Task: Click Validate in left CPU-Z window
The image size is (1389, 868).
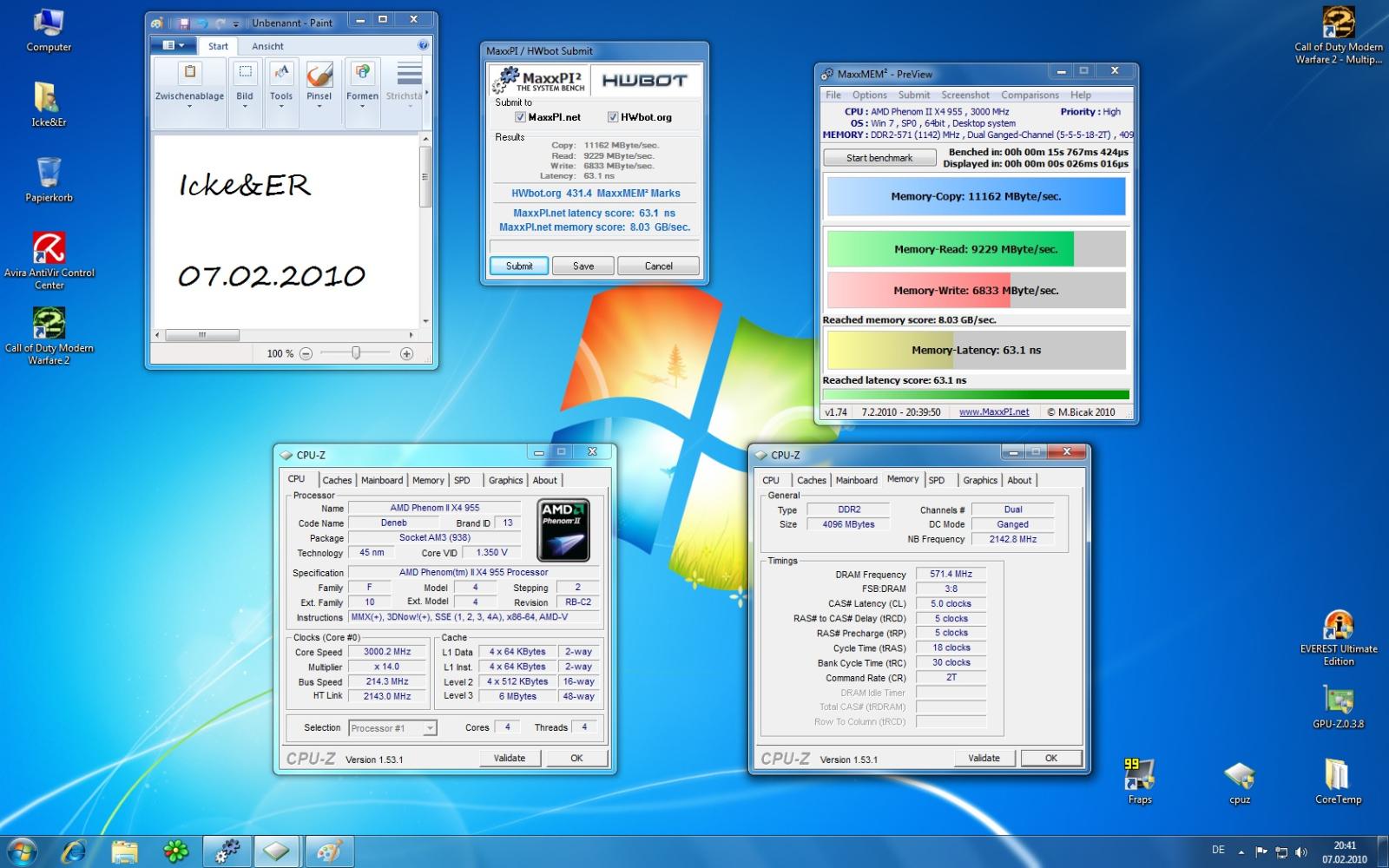Action: pyautogui.click(x=510, y=758)
